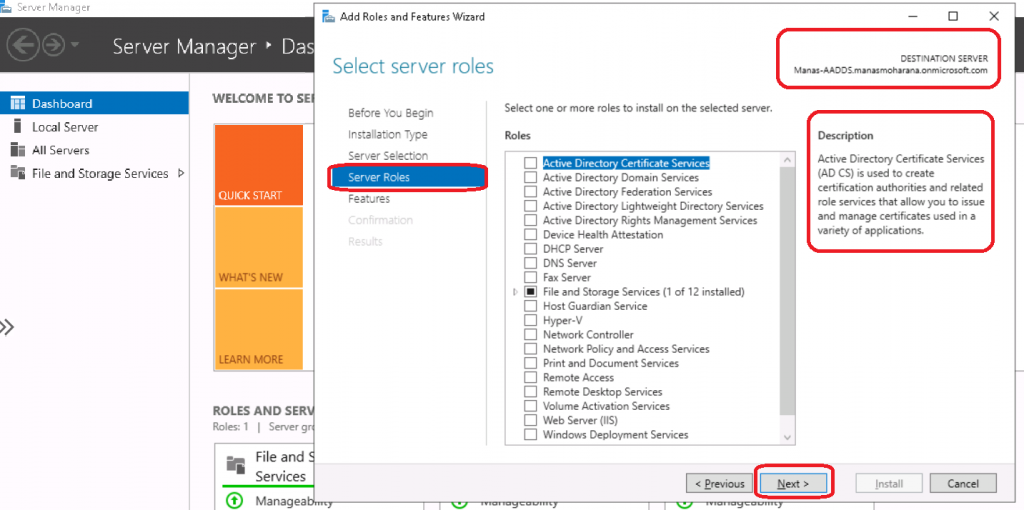
Task: Click the Server Manager back arrow icon
Action: pyautogui.click(x=23, y=45)
